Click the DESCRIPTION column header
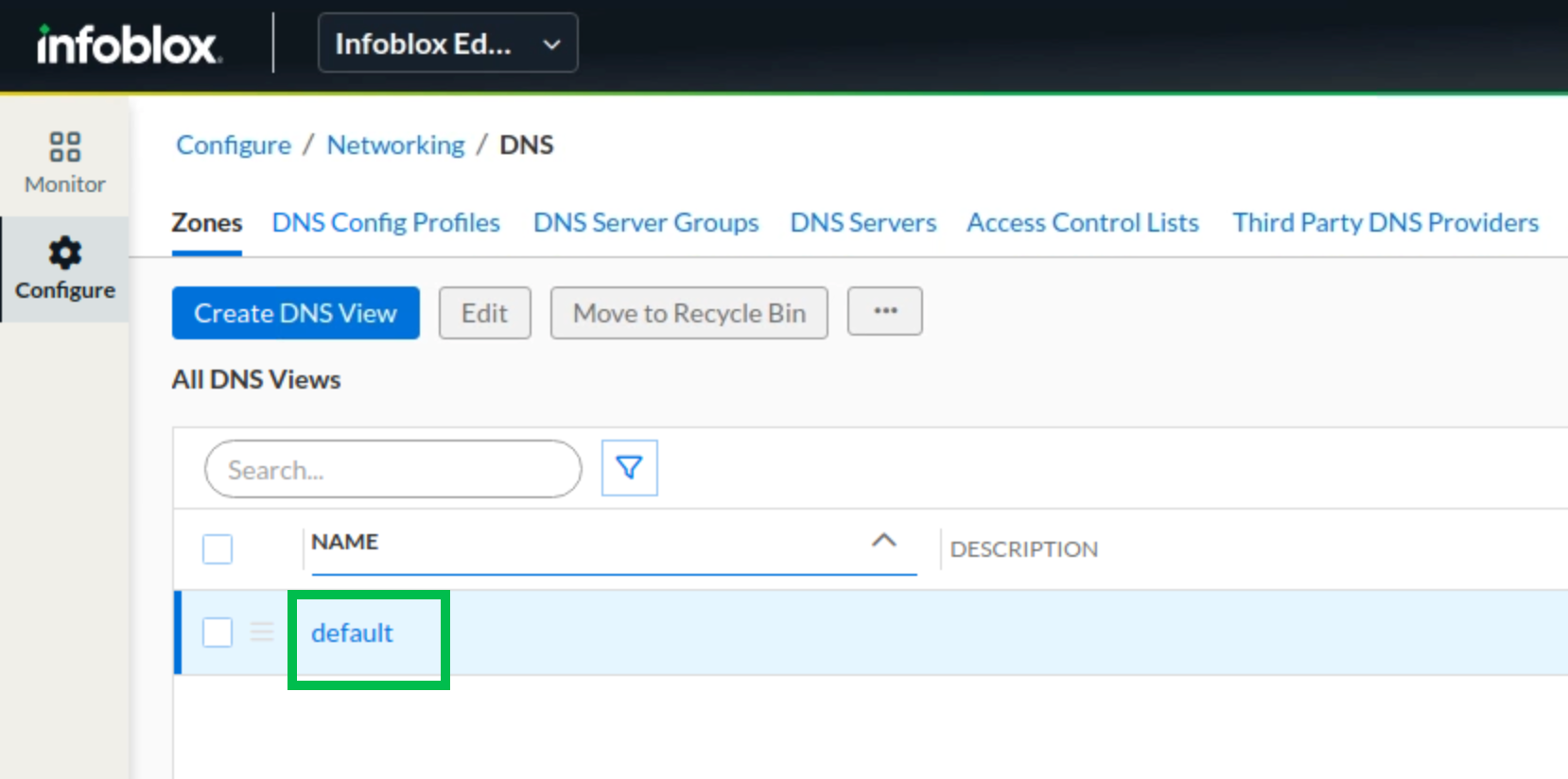The height and width of the screenshot is (779, 1568). [x=1023, y=549]
